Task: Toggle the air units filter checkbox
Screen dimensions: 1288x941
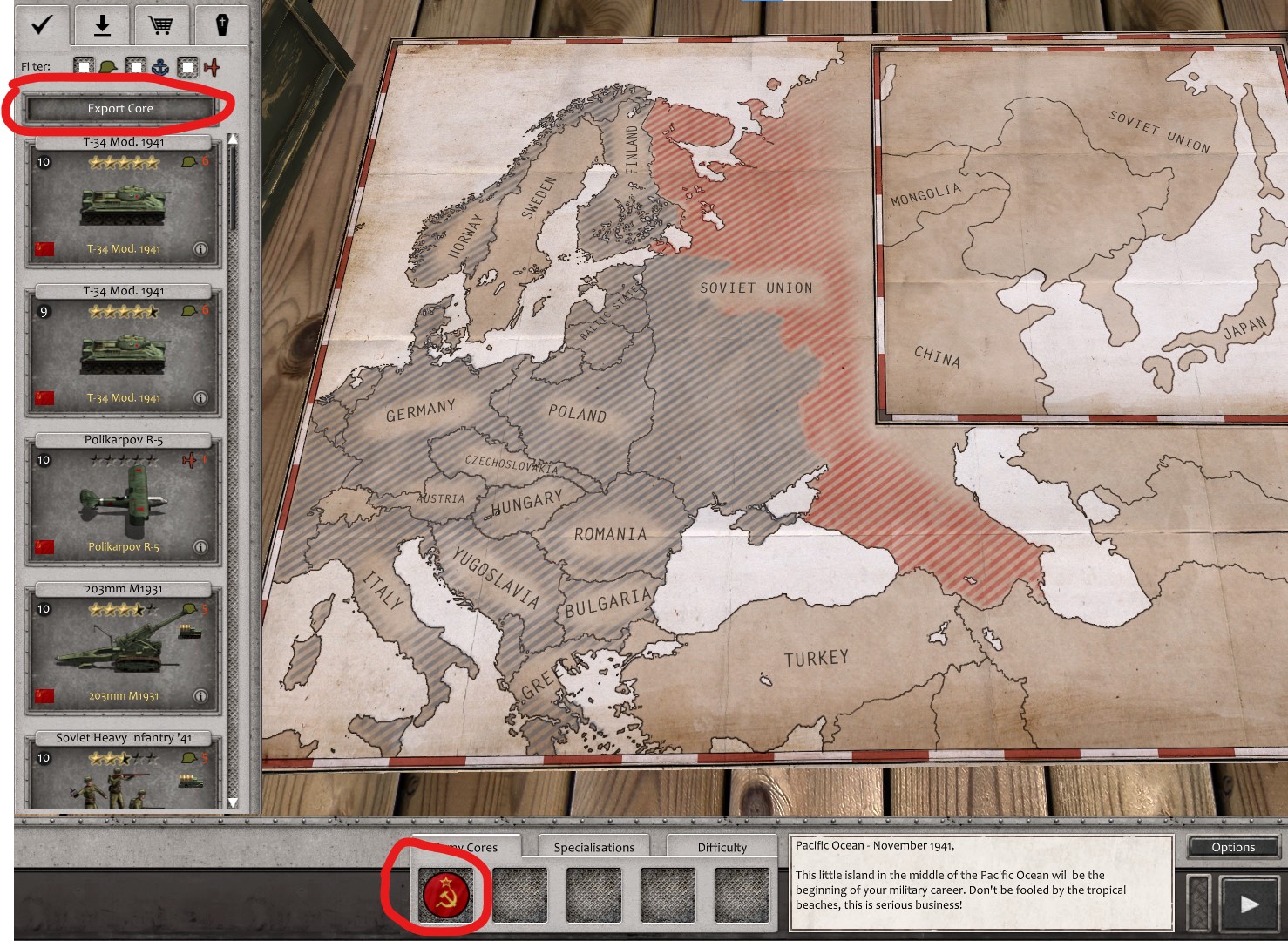Action: tap(188, 67)
